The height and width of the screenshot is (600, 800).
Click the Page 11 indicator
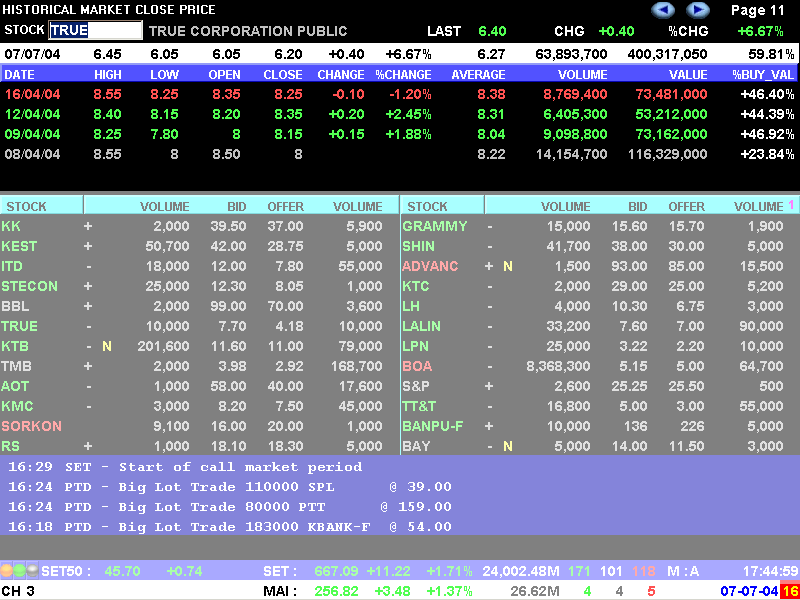pyautogui.click(x=758, y=10)
